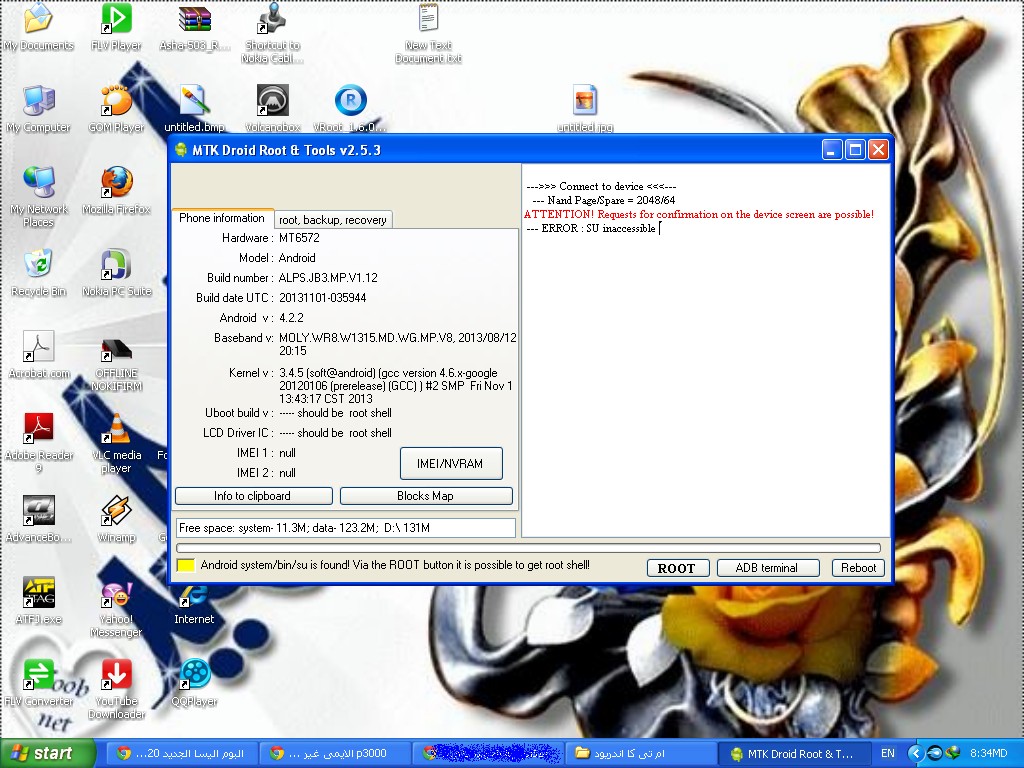Click the red ATTENTION log line

coord(699,214)
